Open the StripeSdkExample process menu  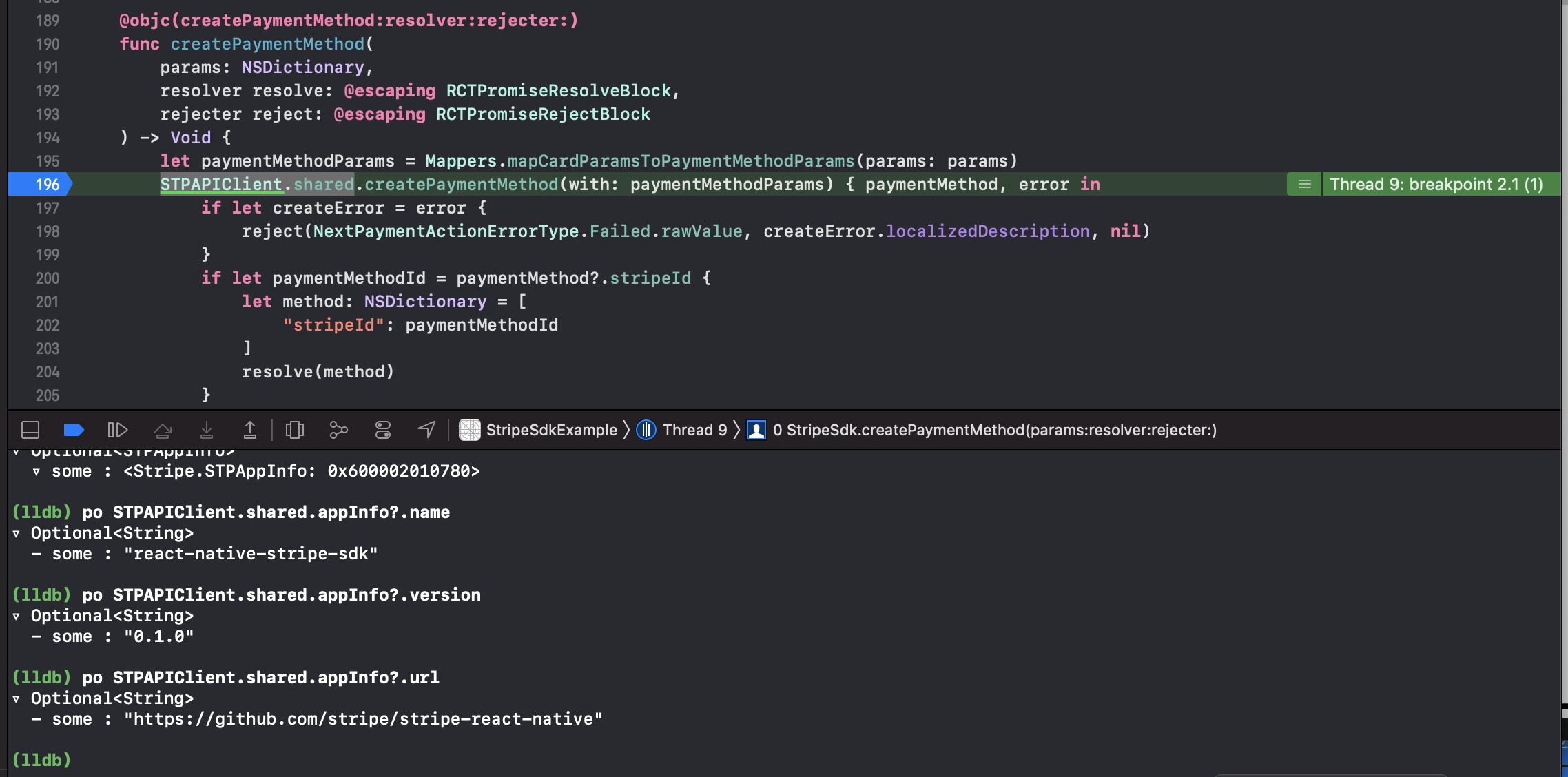click(551, 429)
